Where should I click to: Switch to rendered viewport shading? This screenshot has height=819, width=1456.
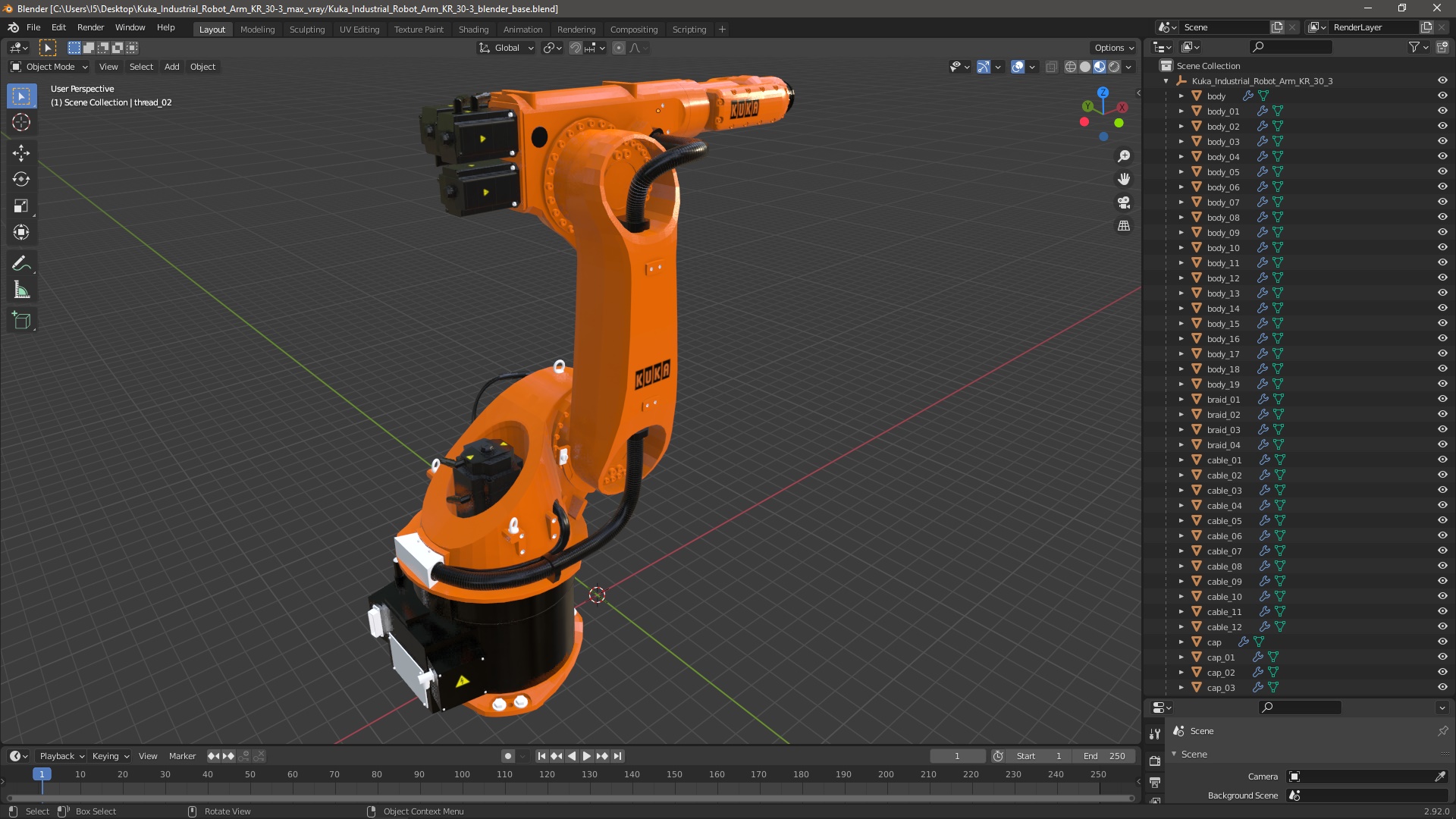click(x=1114, y=67)
